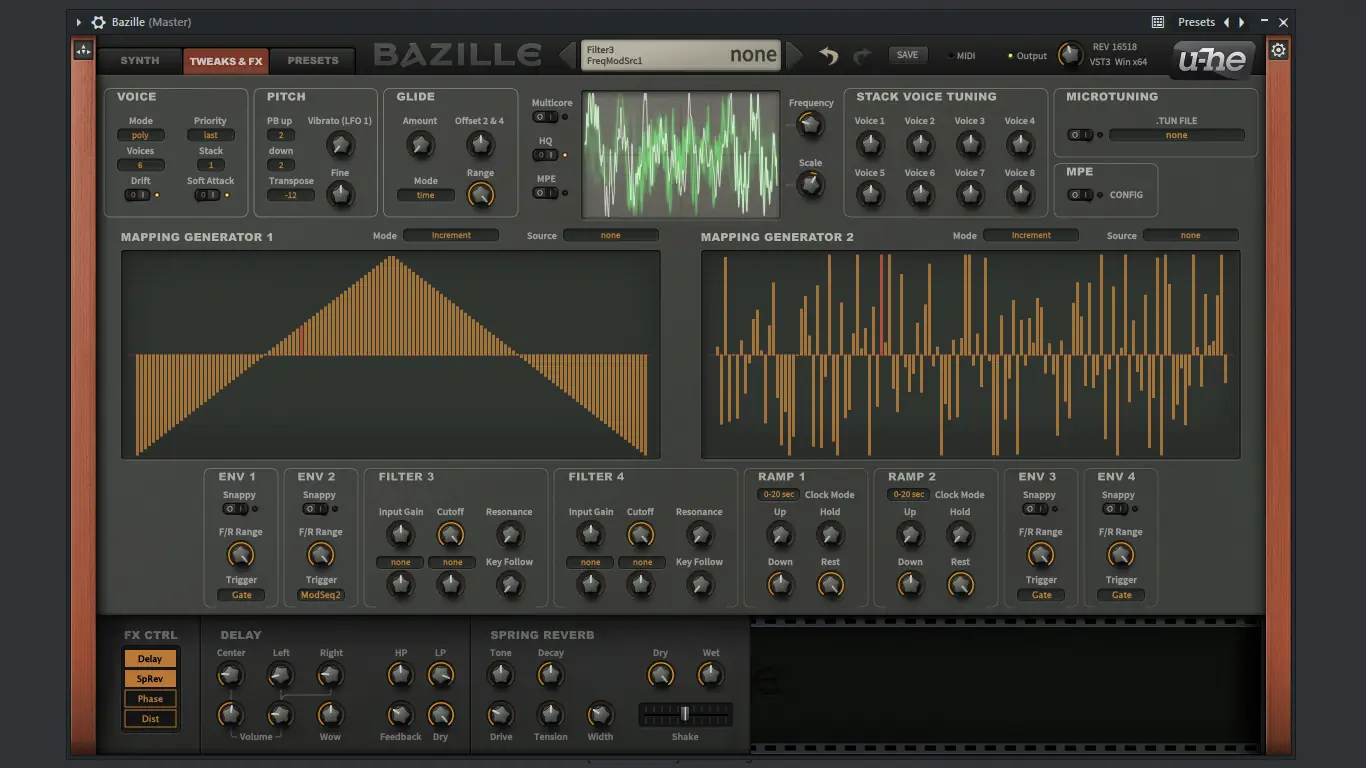Click the Mapping Generator 2 graph

point(971,354)
